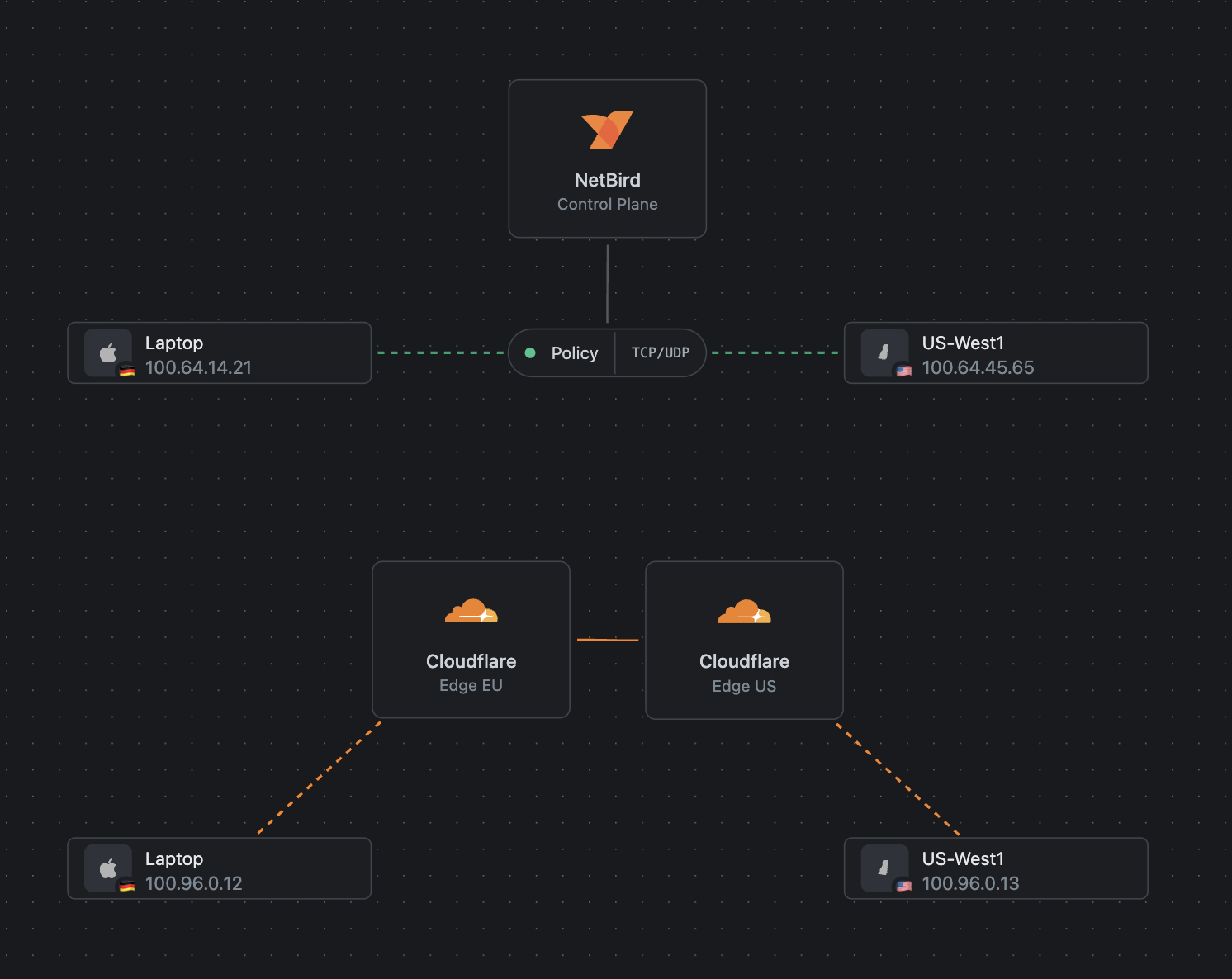The height and width of the screenshot is (979, 1232).
Task: Open the Policy label item
Action: 574,352
